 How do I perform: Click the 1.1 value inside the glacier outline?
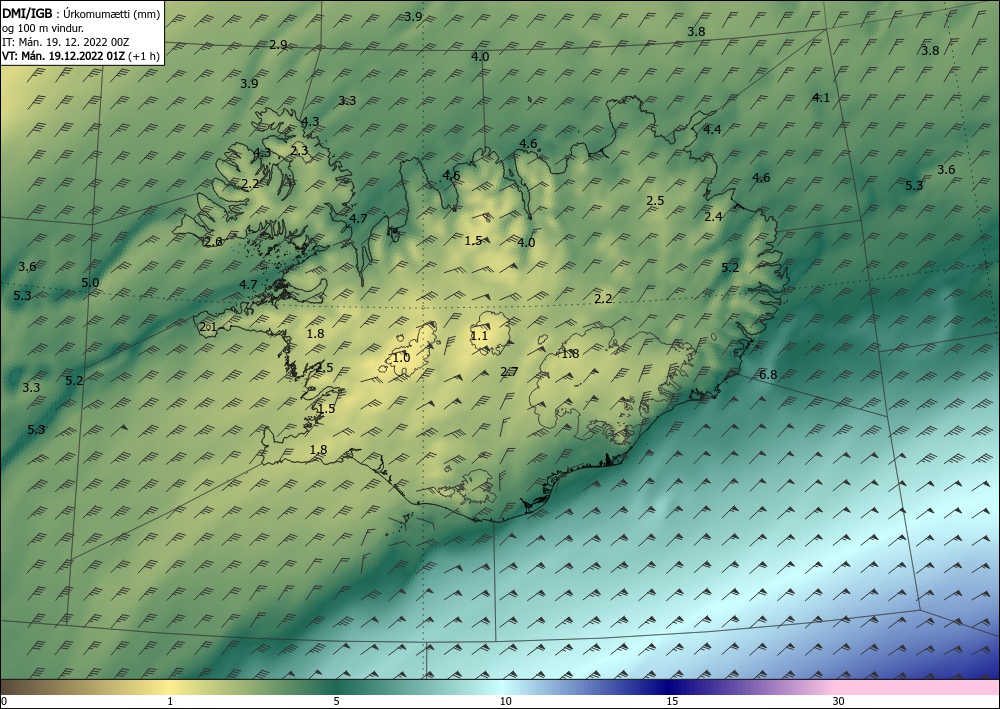[479, 335]
